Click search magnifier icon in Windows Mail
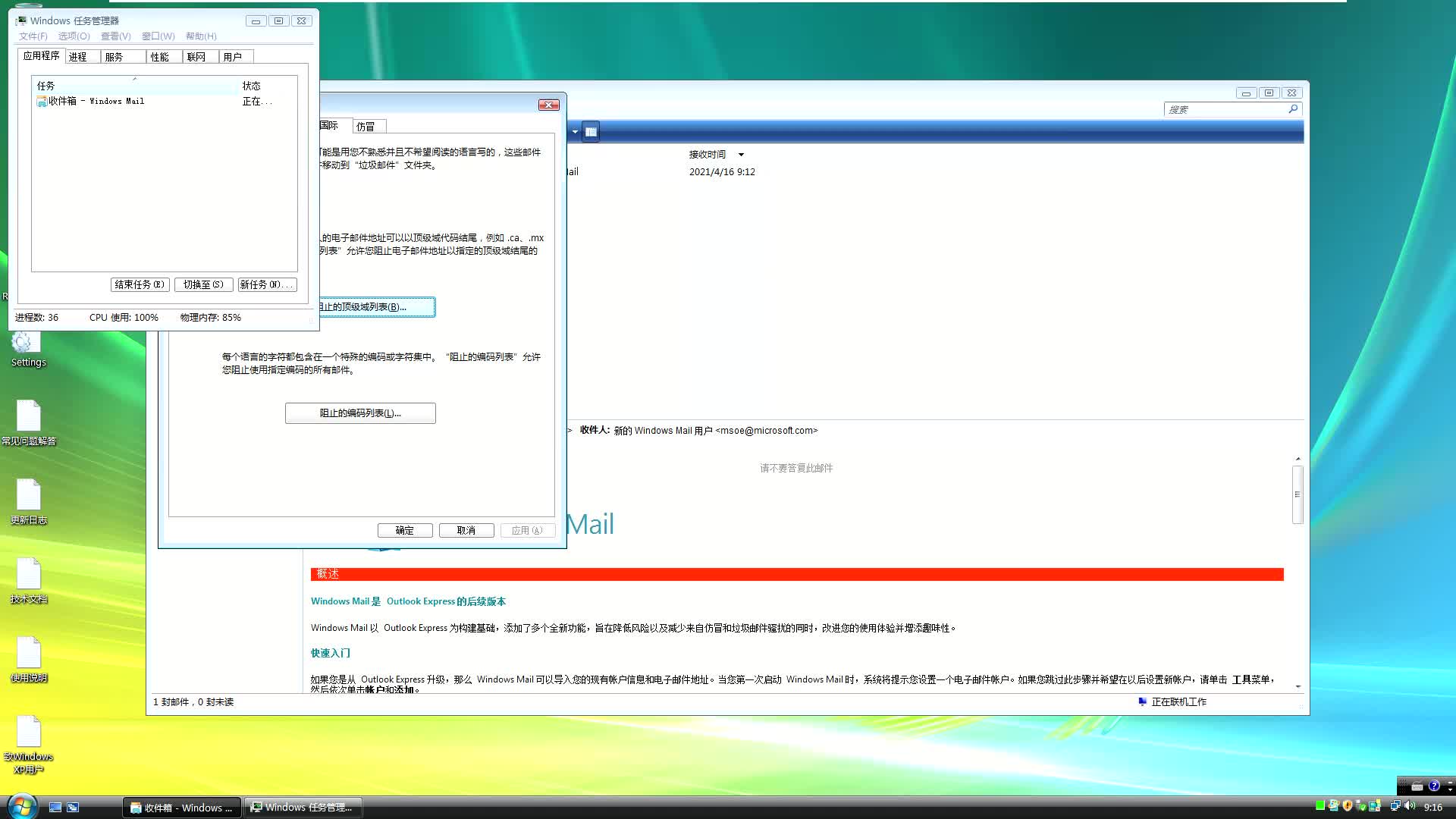 (1293, 109)
